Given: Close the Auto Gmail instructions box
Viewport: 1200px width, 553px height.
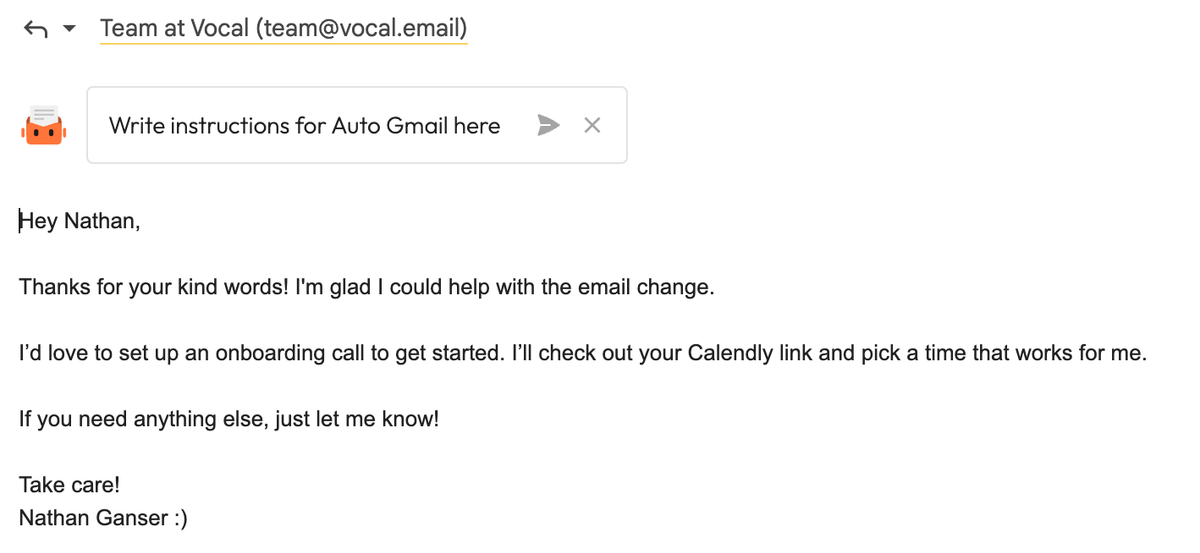Looking at the screenshot, I should tap(592, 125).
